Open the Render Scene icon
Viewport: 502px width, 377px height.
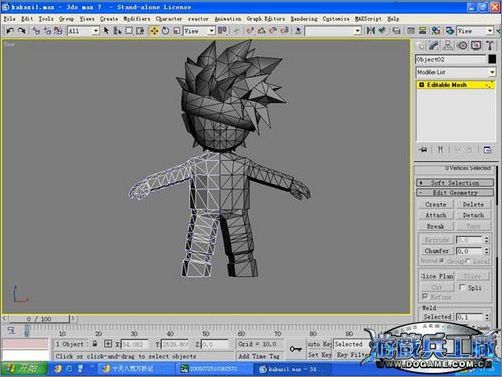(x=450, y=31)
